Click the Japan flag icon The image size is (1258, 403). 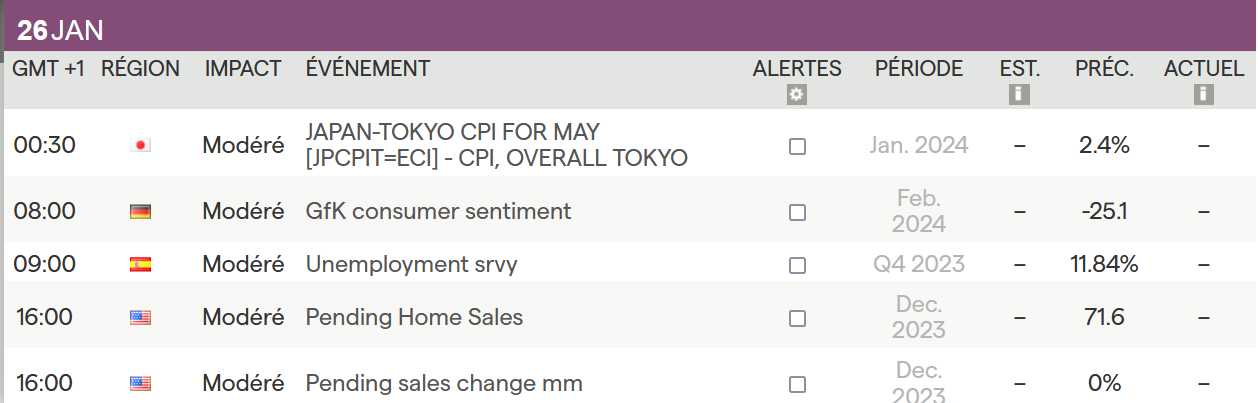point(140,146)
